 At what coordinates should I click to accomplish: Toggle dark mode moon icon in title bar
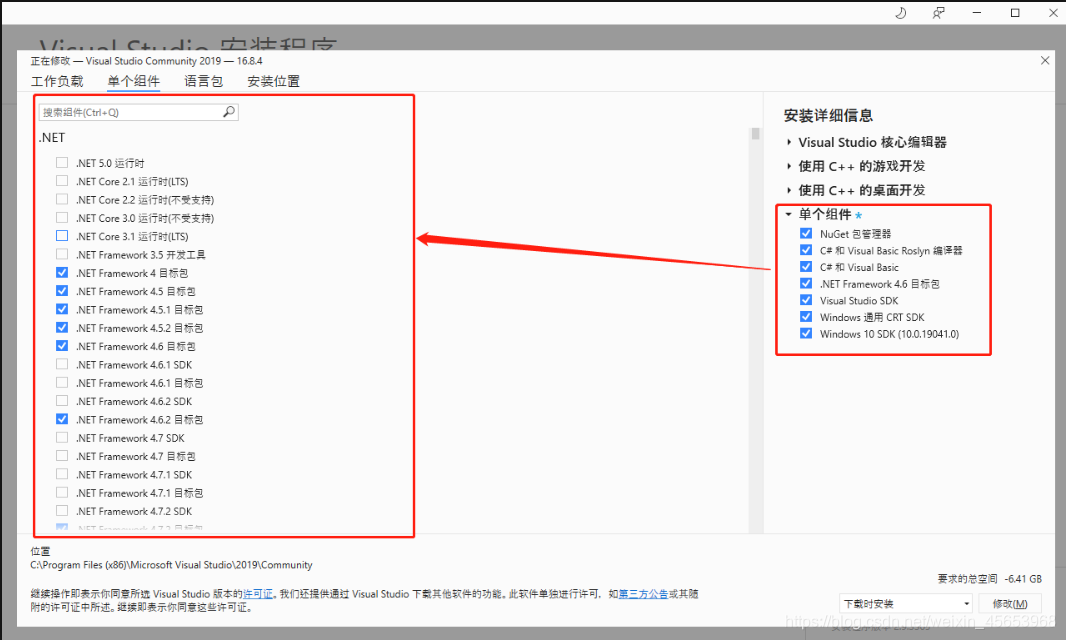click(x=901, y=13)
